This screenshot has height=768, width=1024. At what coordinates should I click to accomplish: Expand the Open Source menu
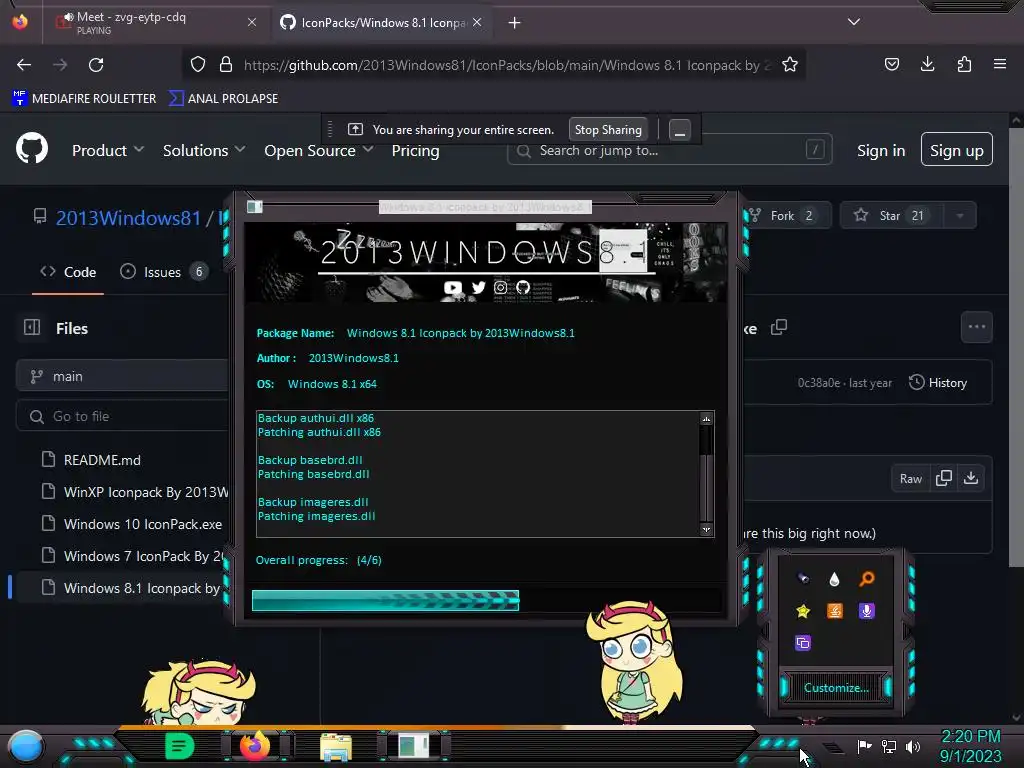click(x=319, y=150)
